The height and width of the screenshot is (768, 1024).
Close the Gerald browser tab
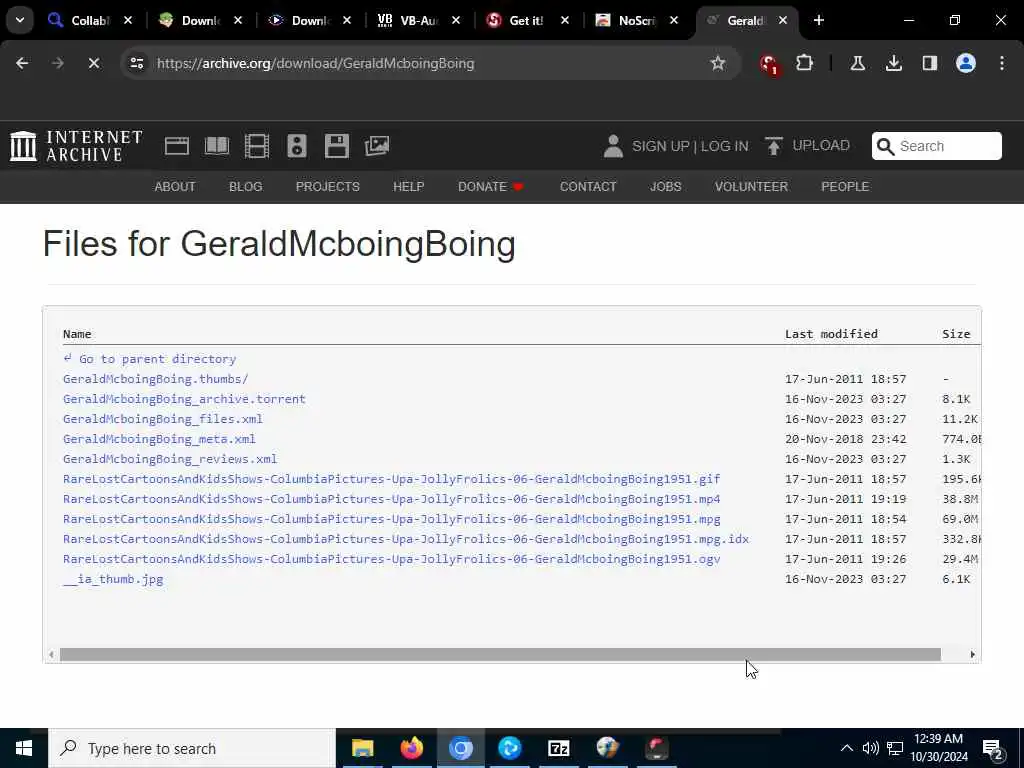782,20
